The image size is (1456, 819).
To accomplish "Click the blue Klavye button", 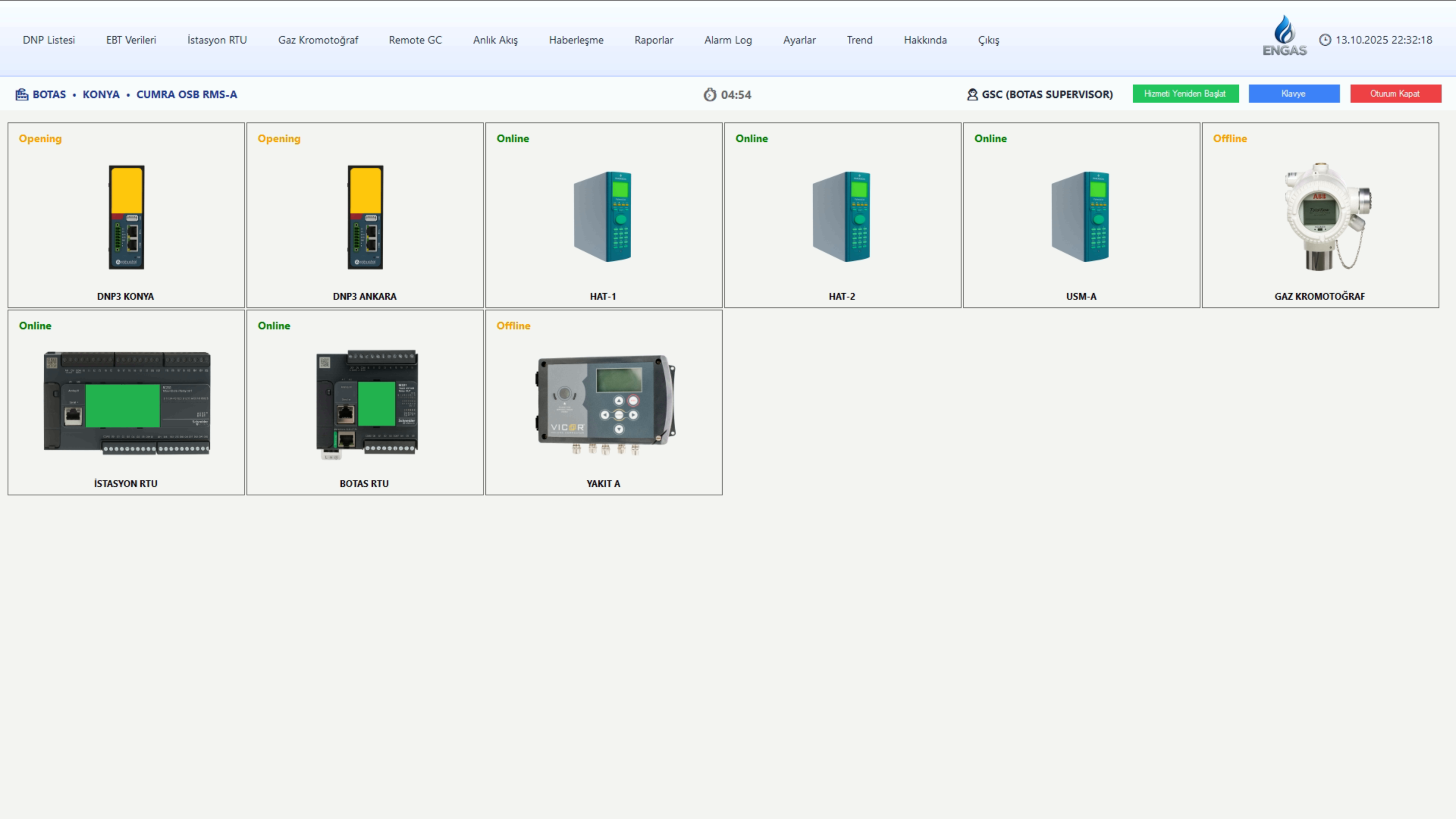I will click(1294, 94).
